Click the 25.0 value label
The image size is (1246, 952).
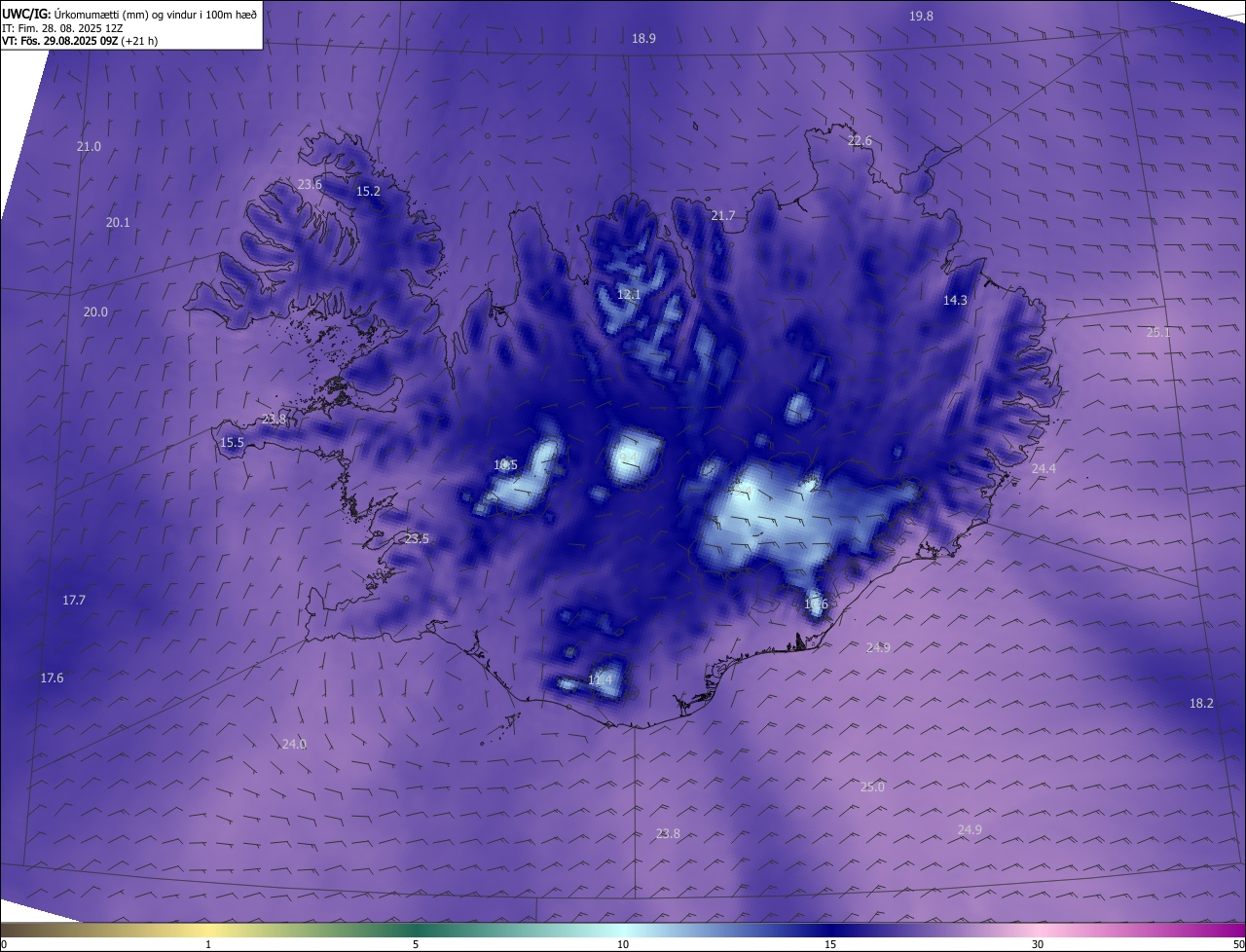click(872, 787)
